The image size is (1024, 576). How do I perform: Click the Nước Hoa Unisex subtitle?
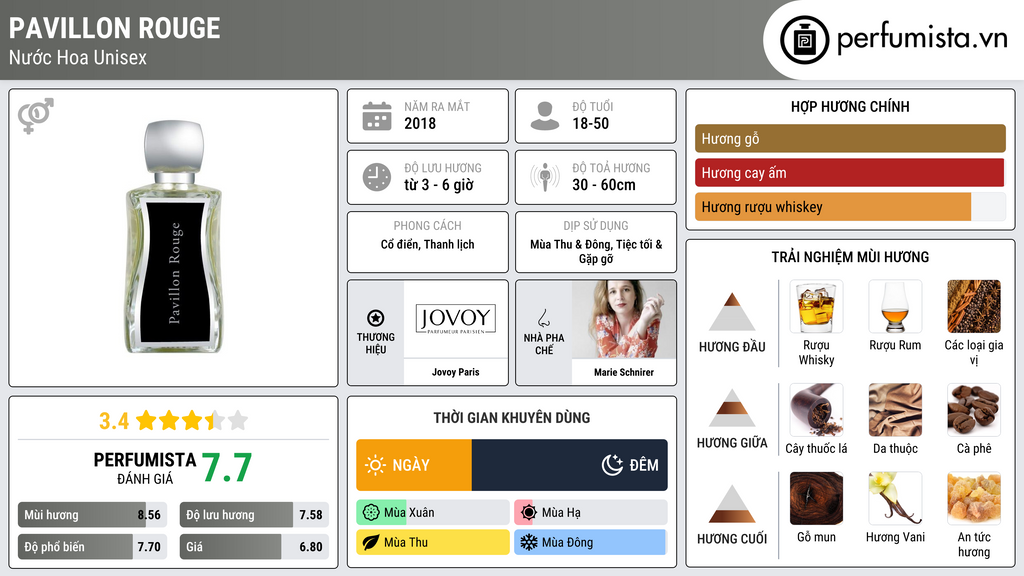click(x=78, y=57)
